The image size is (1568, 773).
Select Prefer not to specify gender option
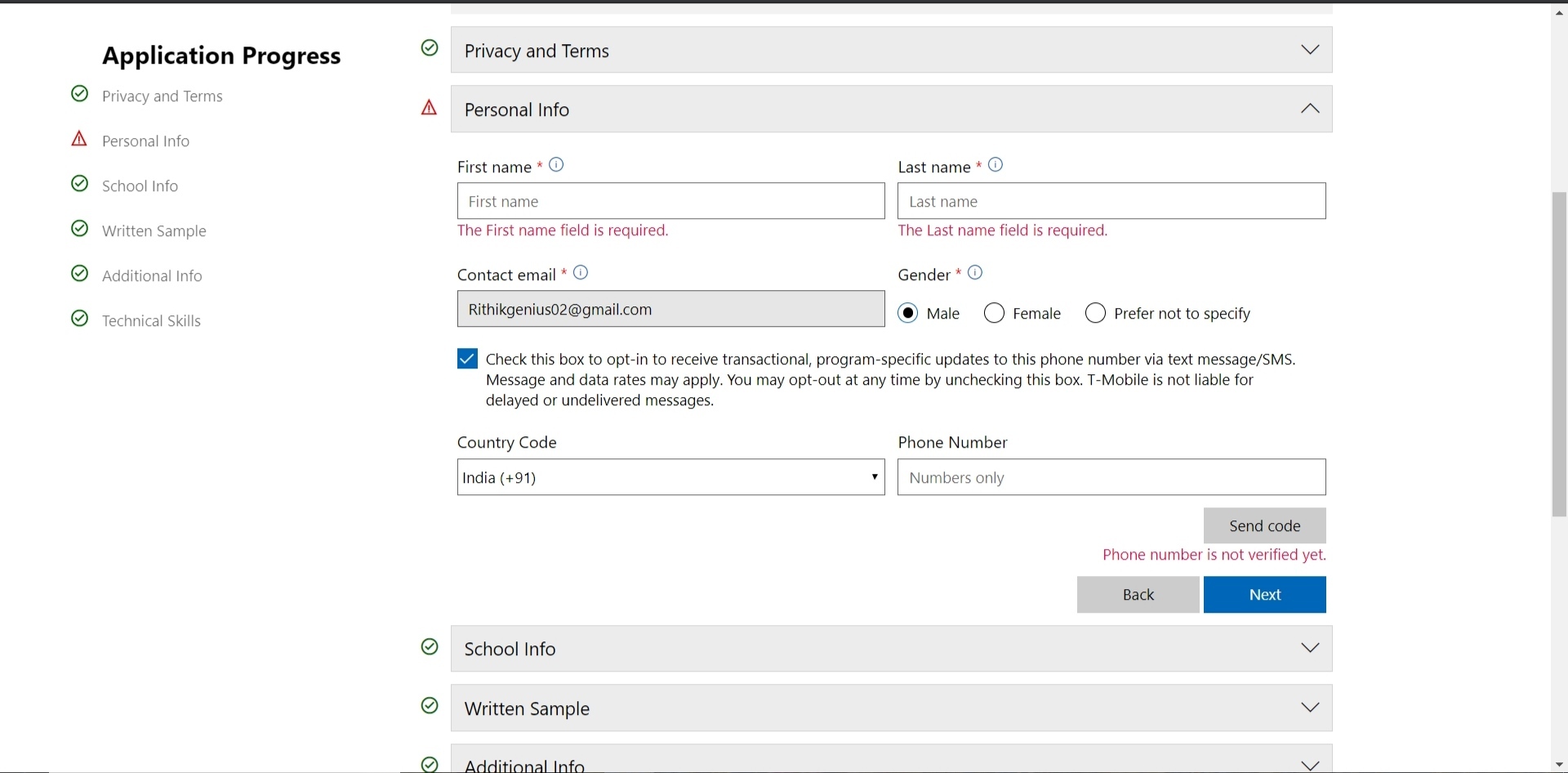tap(1095, 313)
